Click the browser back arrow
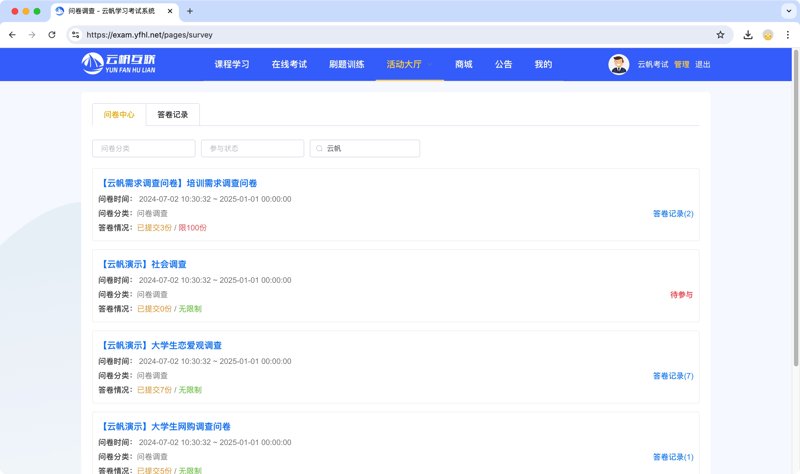800x474 pixels. coord(12,35)
